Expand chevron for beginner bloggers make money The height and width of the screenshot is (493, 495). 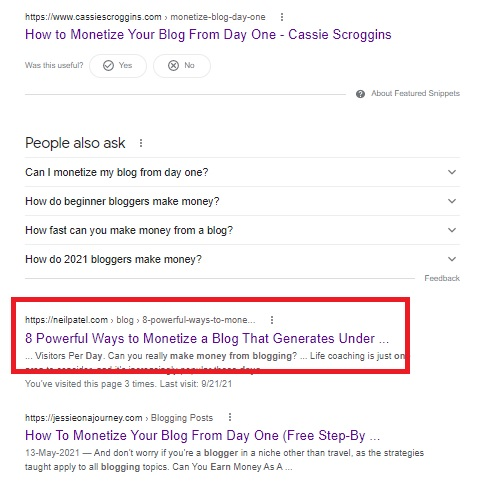(452, 201)
